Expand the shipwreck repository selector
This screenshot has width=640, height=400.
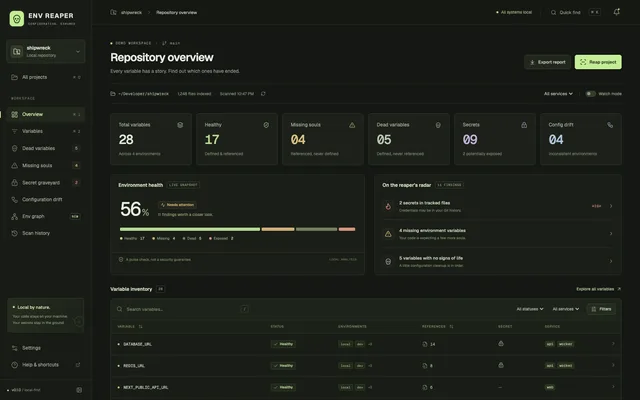tap(45, 51)
